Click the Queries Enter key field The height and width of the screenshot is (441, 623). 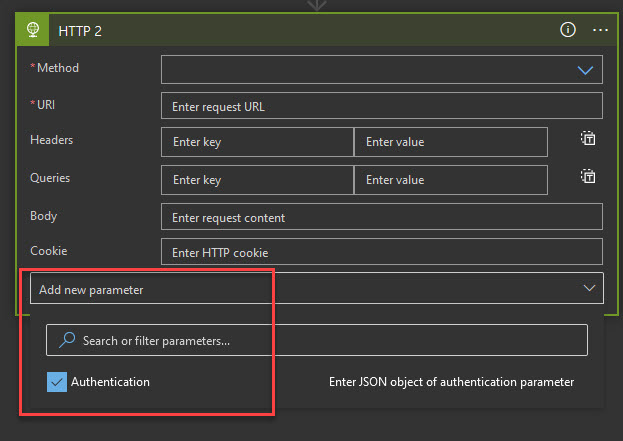[257, 180]
